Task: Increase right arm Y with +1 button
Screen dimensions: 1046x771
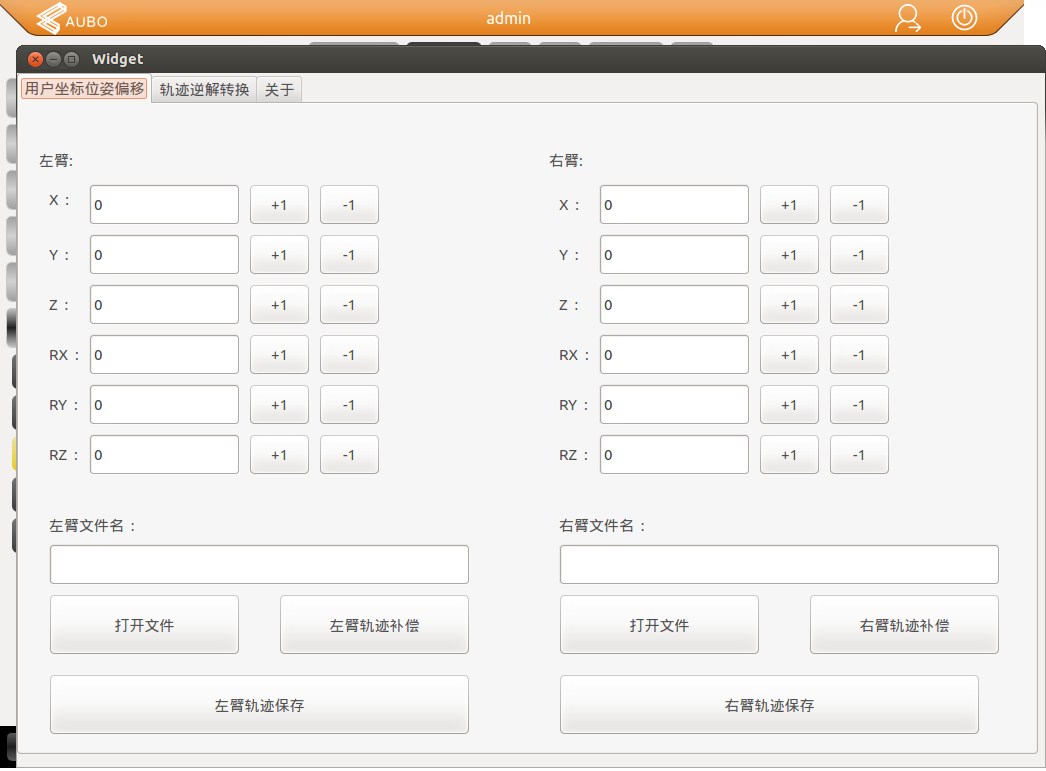Action: [x=789, y=255]
